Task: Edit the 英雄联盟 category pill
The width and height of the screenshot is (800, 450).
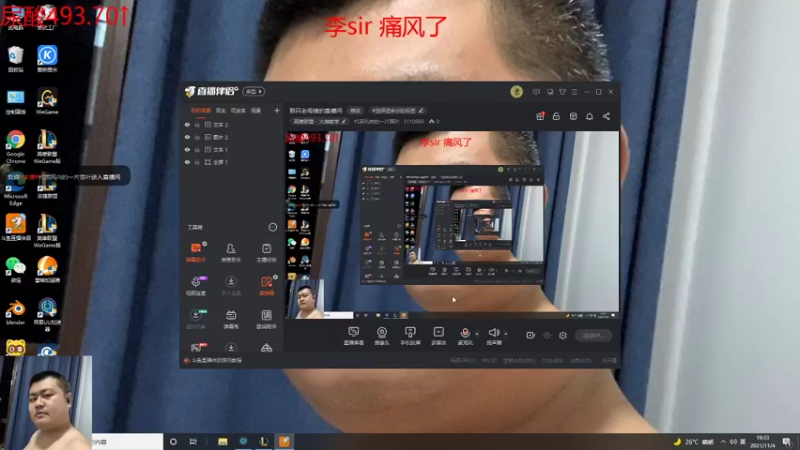Action: (x=319, y=121)
